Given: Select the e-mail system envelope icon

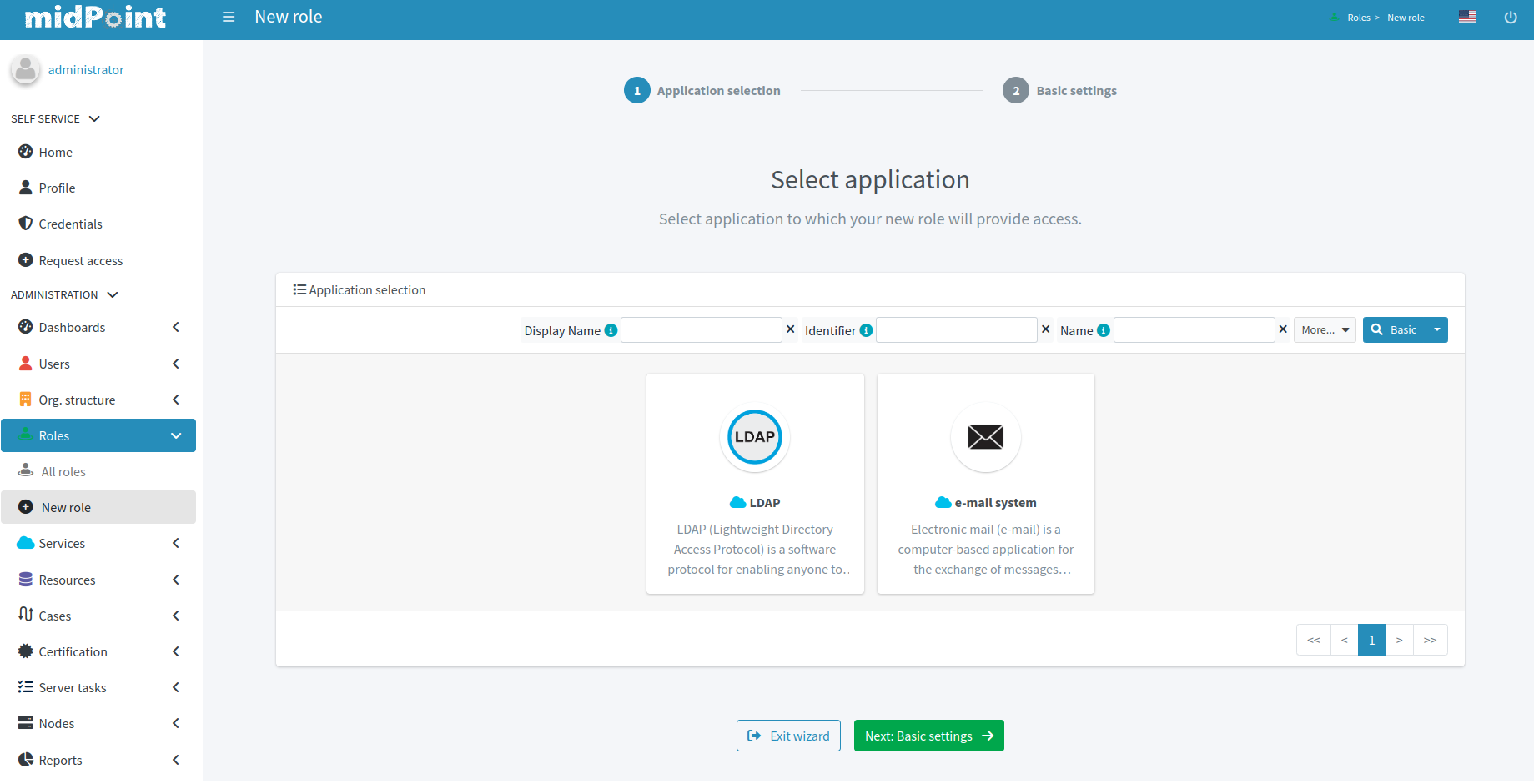Looking at the screenshot, I should pyautogui.click(x=985, y=437).
